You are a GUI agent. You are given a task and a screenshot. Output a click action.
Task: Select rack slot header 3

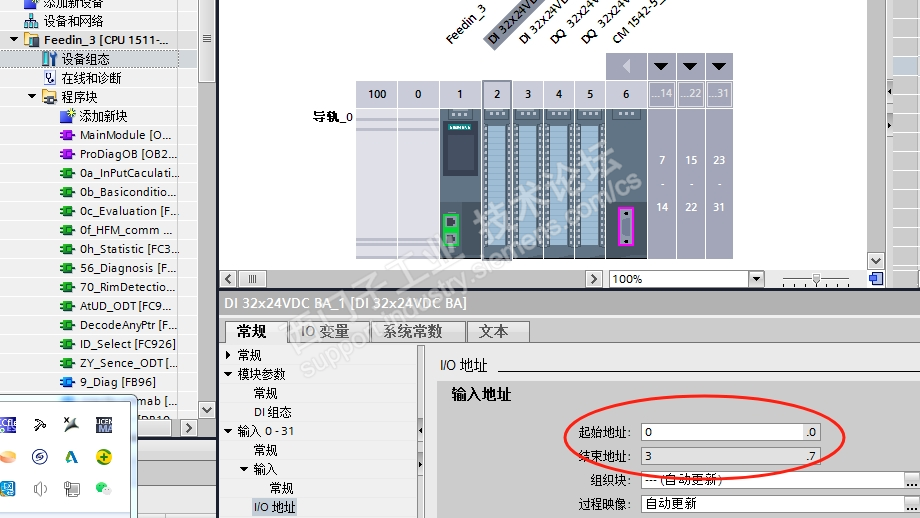point(528,94)
